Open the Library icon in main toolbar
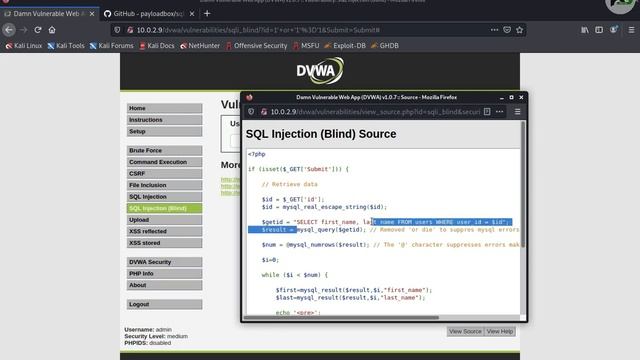This screenshot has height=360, width=640. click(x=585, y=30)
